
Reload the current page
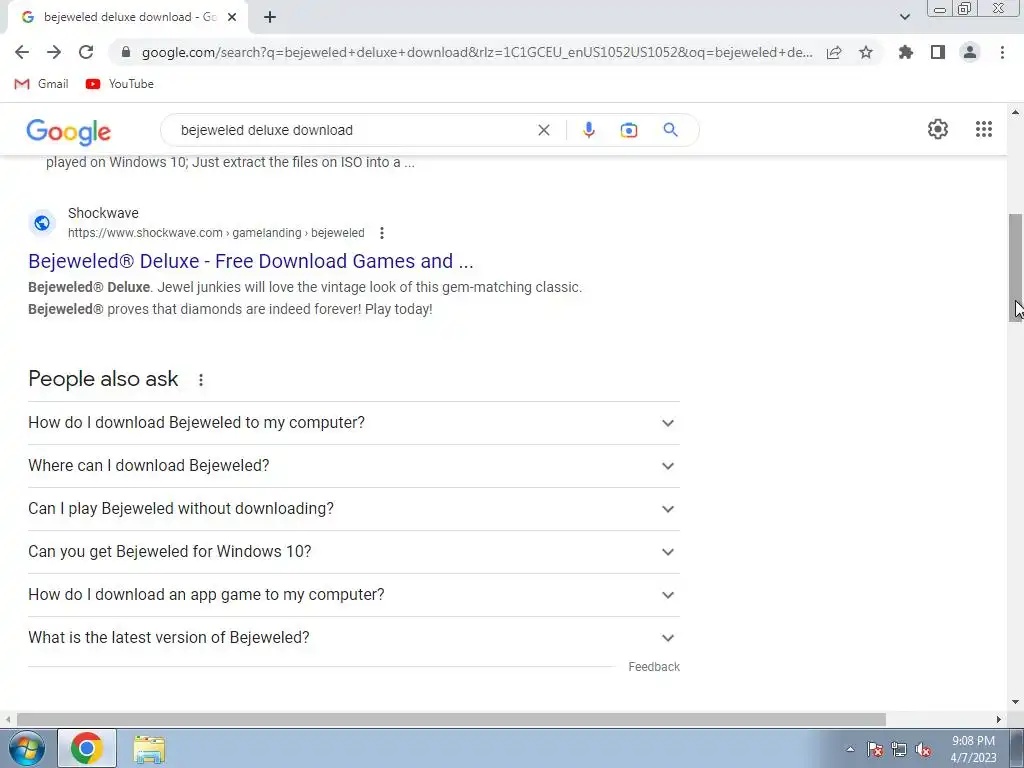86,52
